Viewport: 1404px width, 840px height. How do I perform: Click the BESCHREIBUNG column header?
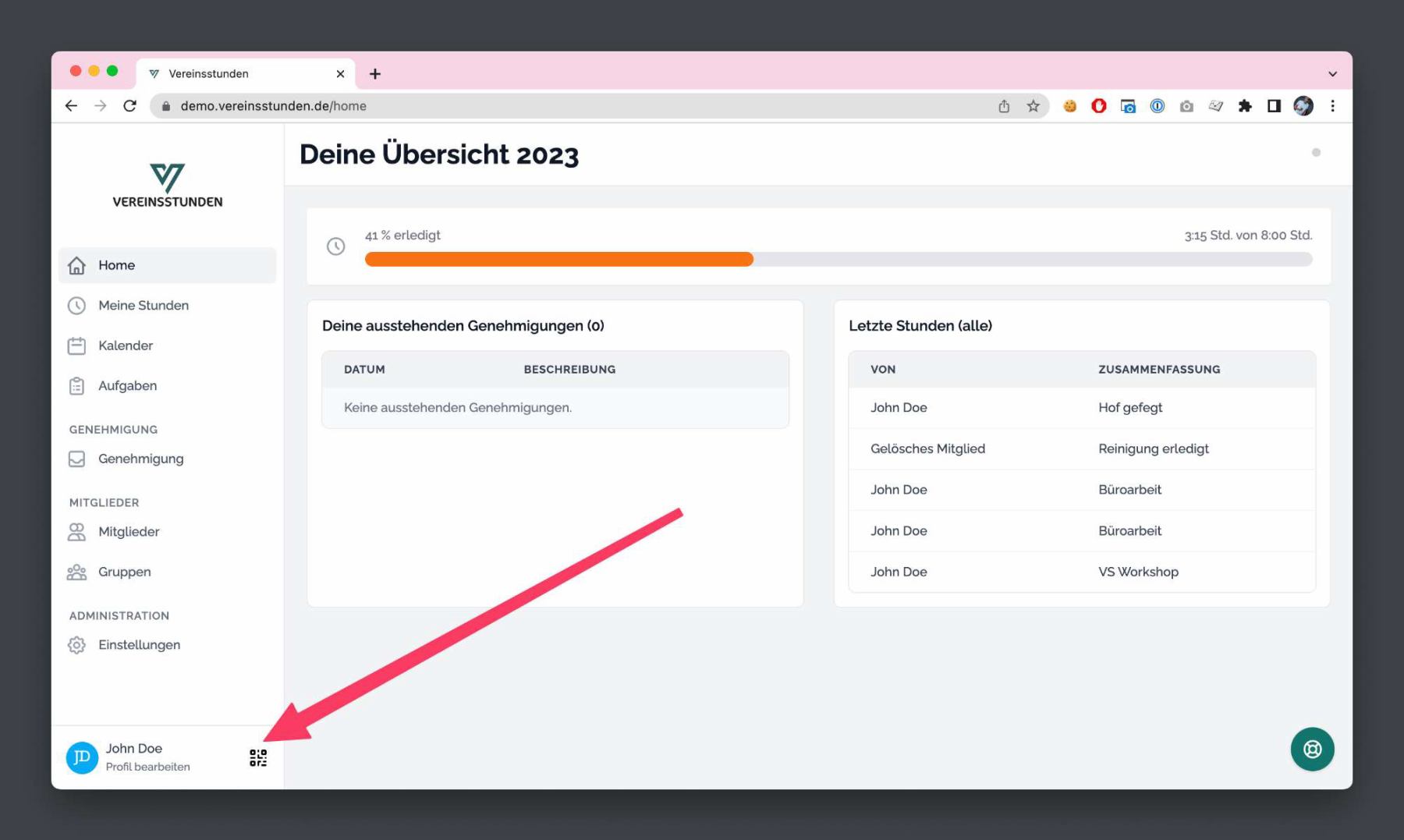(x=569, y=370)
